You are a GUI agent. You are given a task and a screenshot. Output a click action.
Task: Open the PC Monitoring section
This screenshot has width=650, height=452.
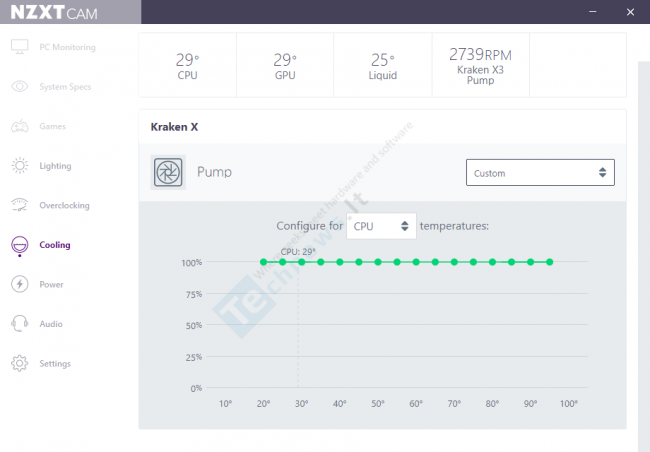tap(68, 47)
